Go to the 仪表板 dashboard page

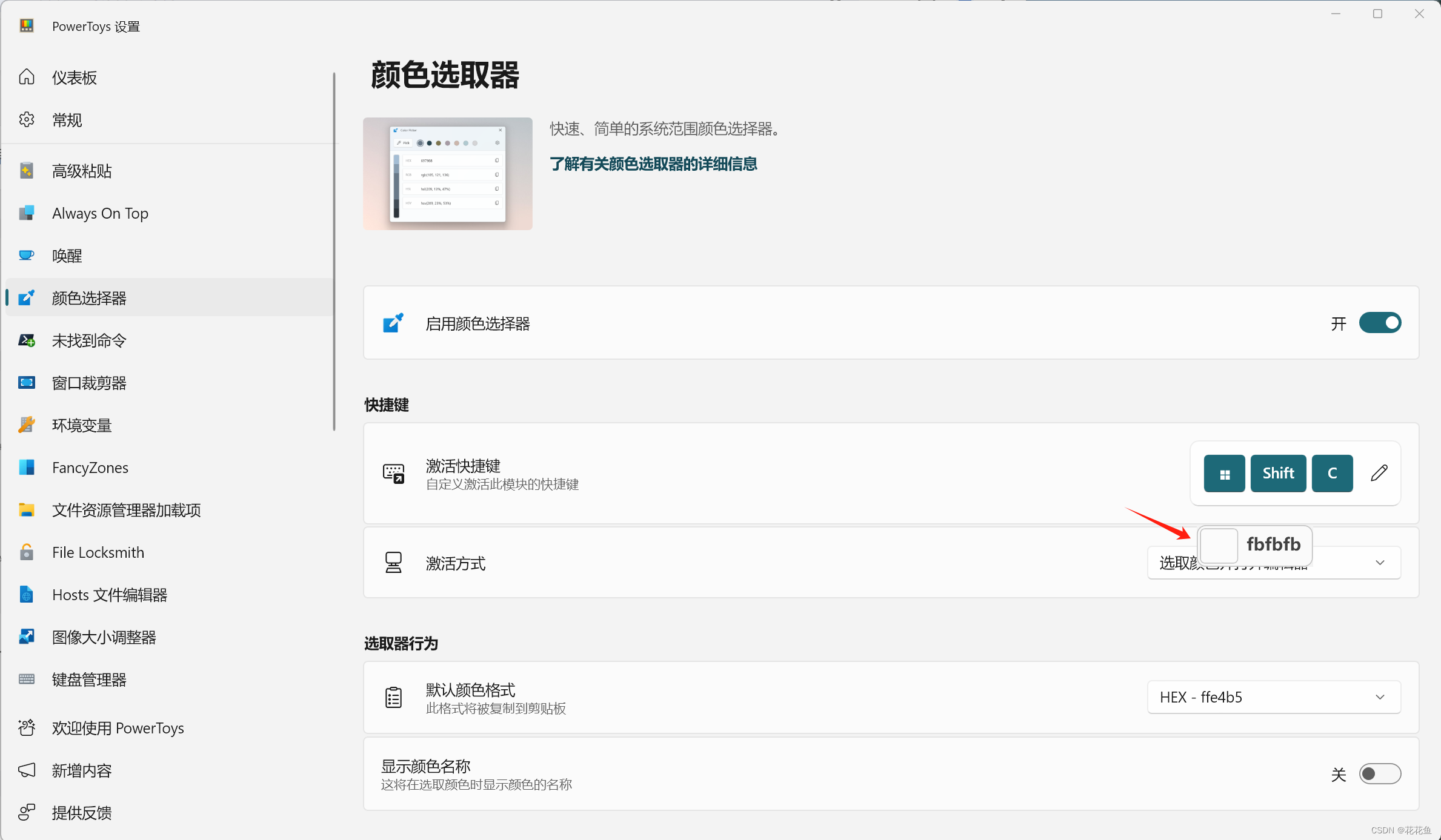pyautogui.click(x=74, y=78)
